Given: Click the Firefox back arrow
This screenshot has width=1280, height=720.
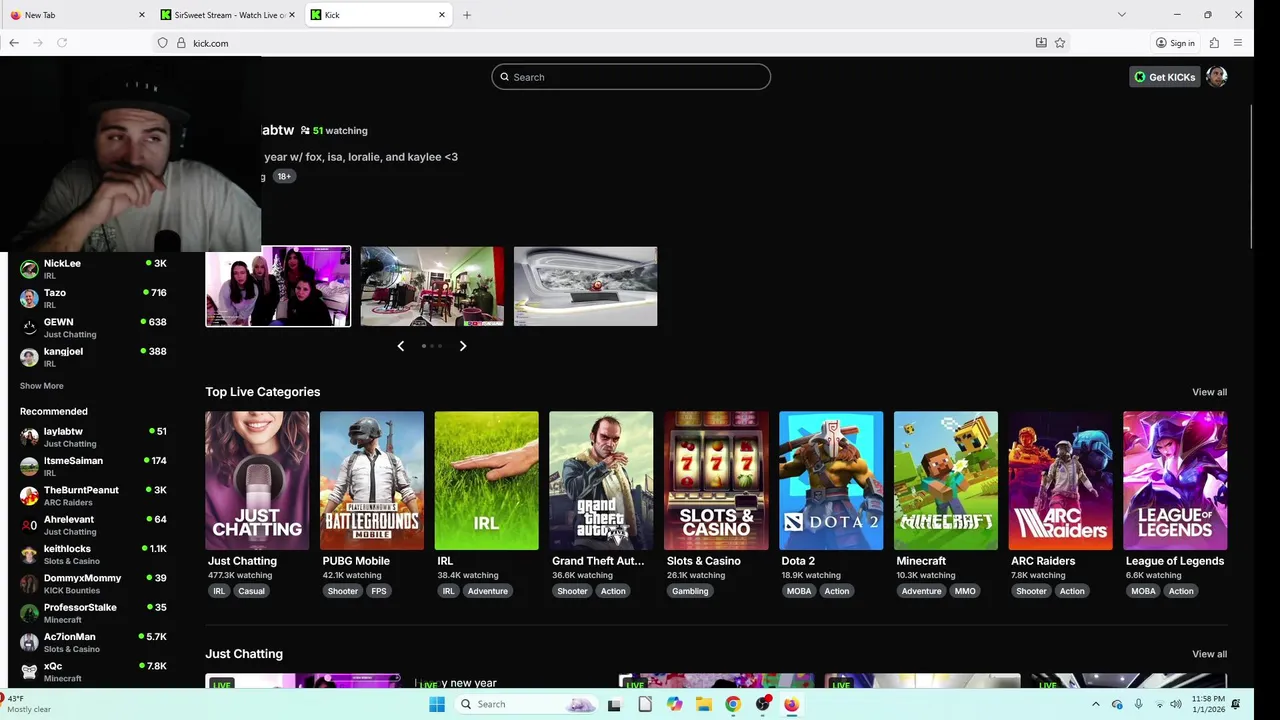Looking at the screenshot, I should click(x=14, y=43).
